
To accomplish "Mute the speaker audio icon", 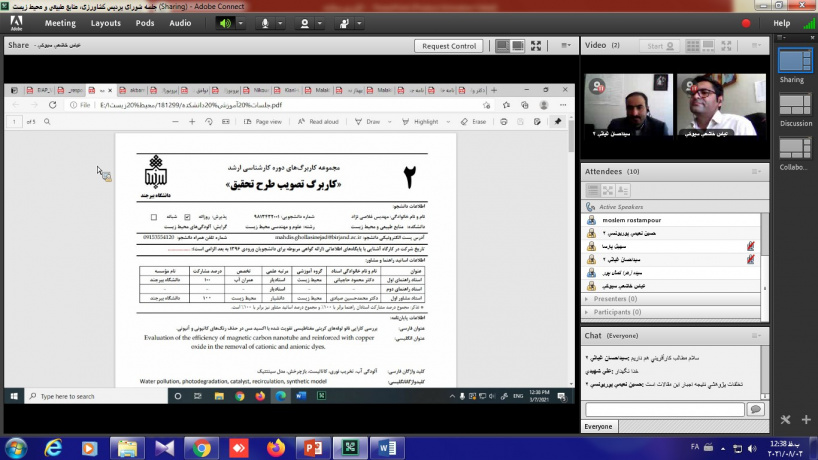I will click(x=224, y=22).
